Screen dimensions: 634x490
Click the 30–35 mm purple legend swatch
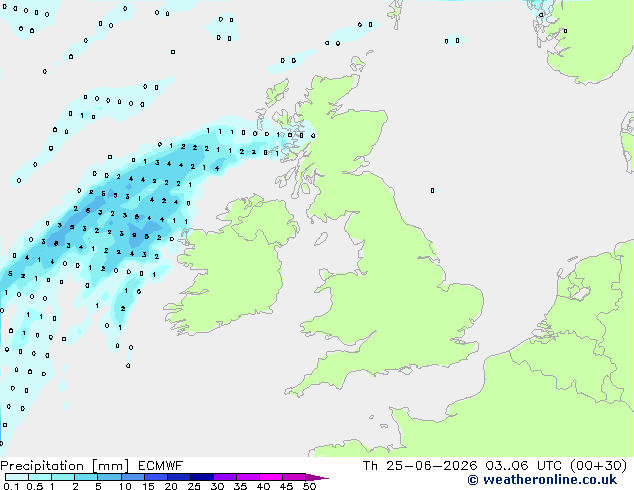(224, 477)
